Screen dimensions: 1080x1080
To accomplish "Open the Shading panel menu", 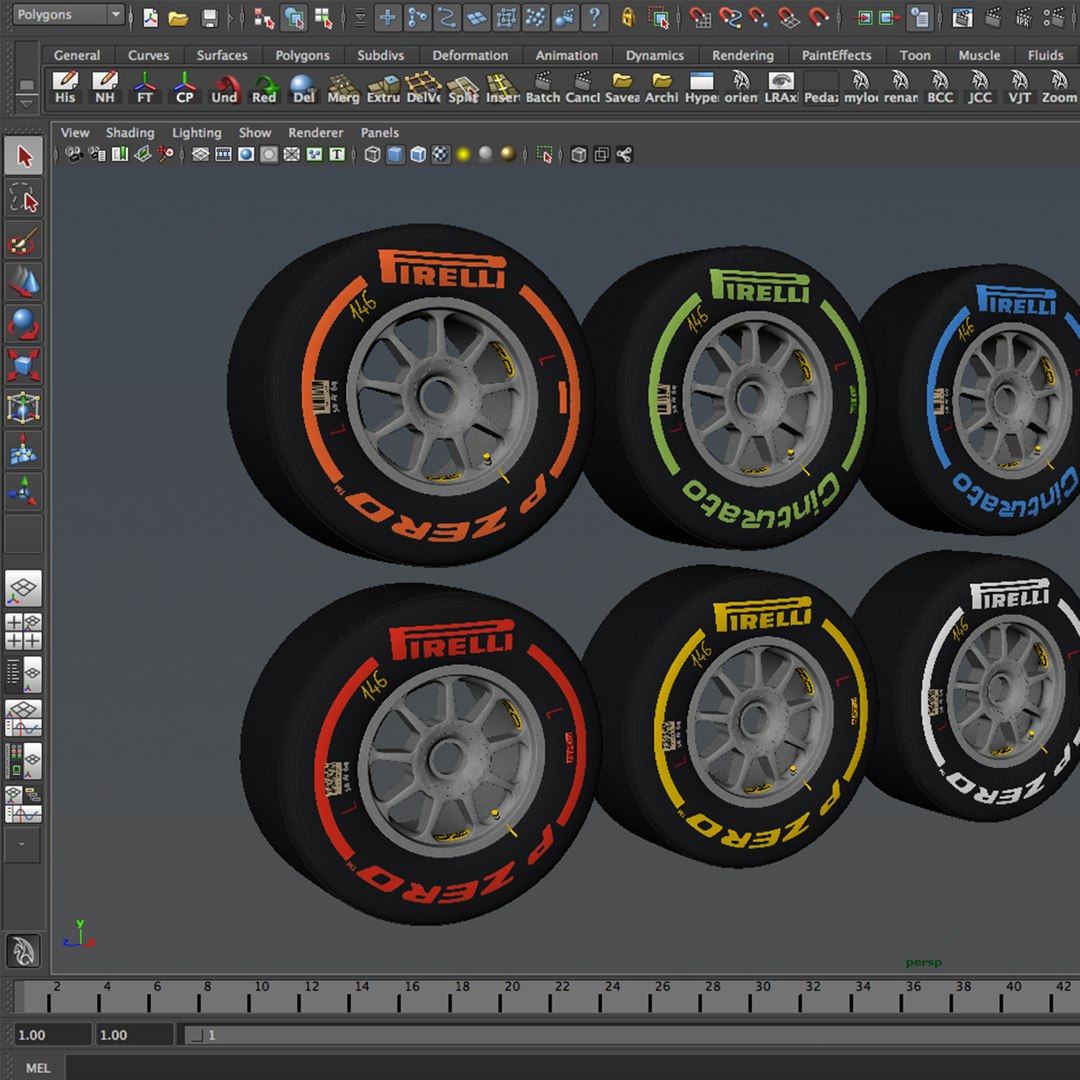I will (130, 133).
